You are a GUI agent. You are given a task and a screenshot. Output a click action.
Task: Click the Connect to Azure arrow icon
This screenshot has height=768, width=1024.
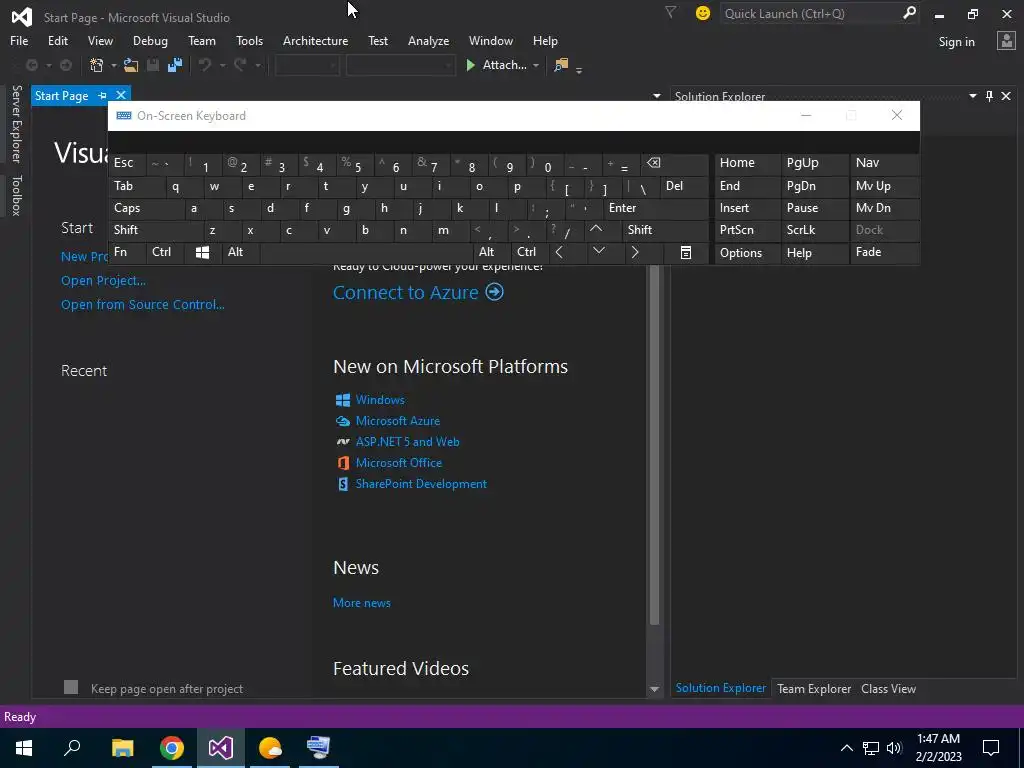point(494,291)
